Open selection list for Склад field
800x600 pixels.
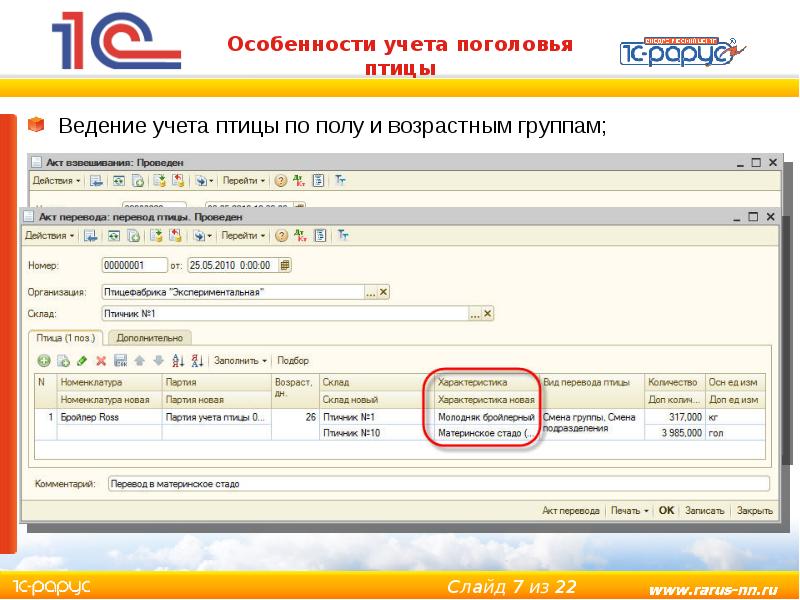(474, 313)
